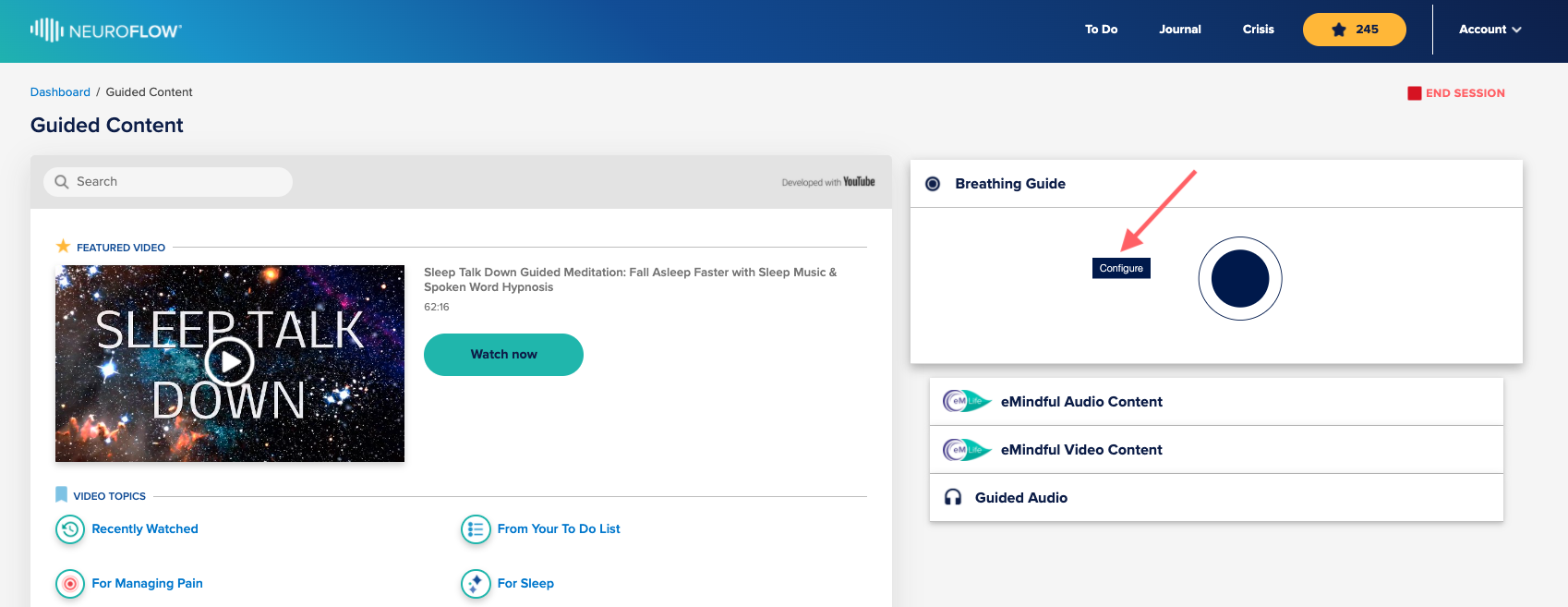
Task: Click the eMindful Video Content logo icon
Action: coord(967,450)
